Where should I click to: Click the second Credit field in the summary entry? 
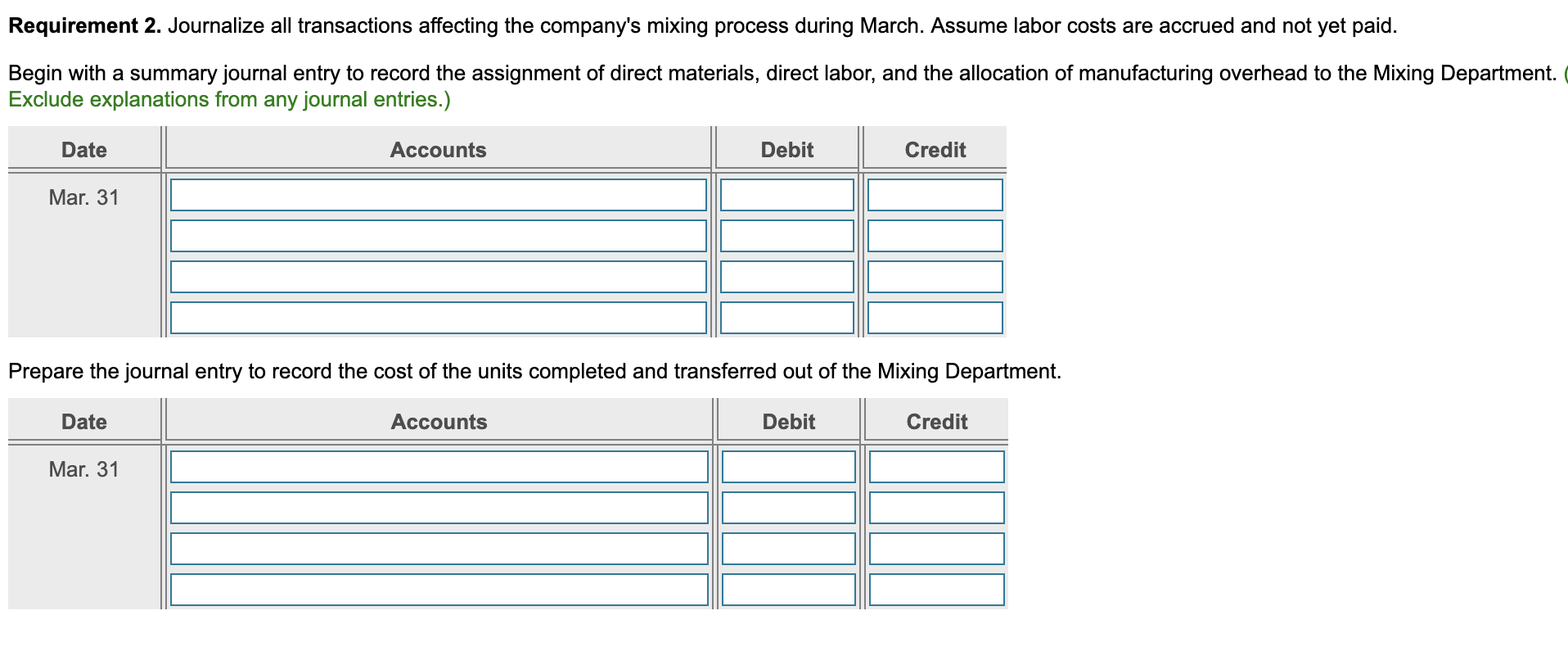(935, 236)
